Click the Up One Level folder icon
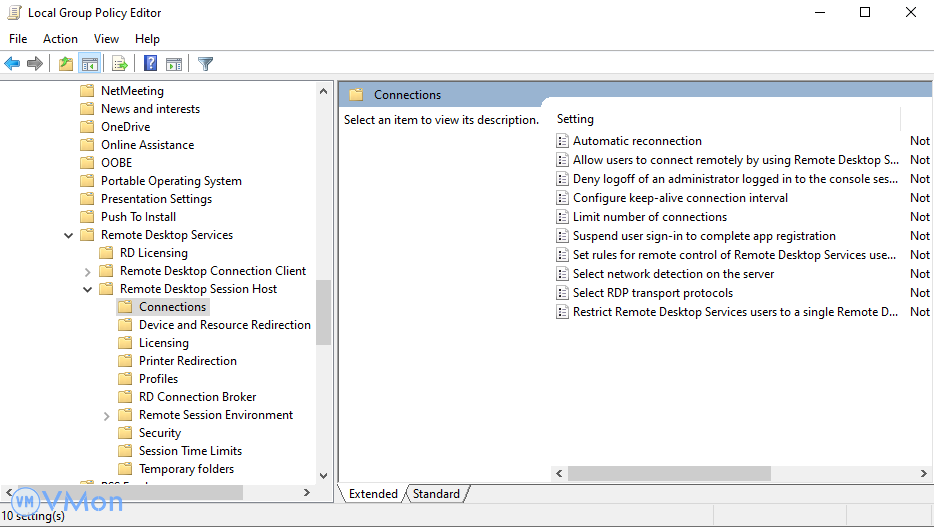 click(66, 64)
